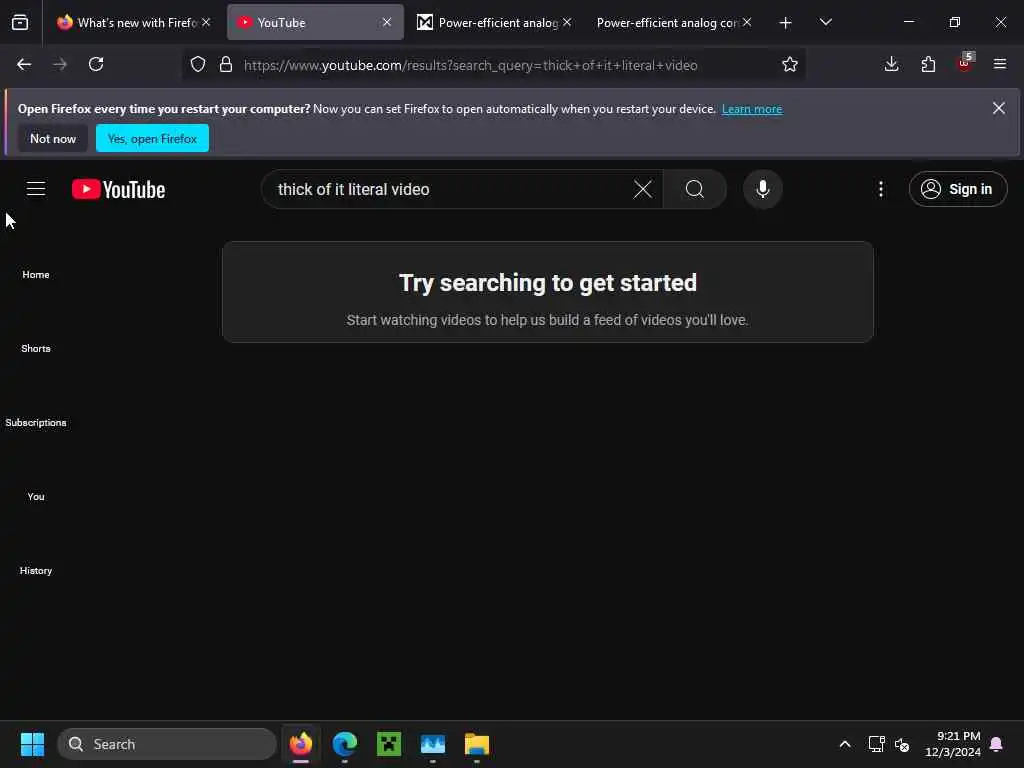1024x768 pixels.
Task: Go back one page in Firefox
Action: point(24,64)
